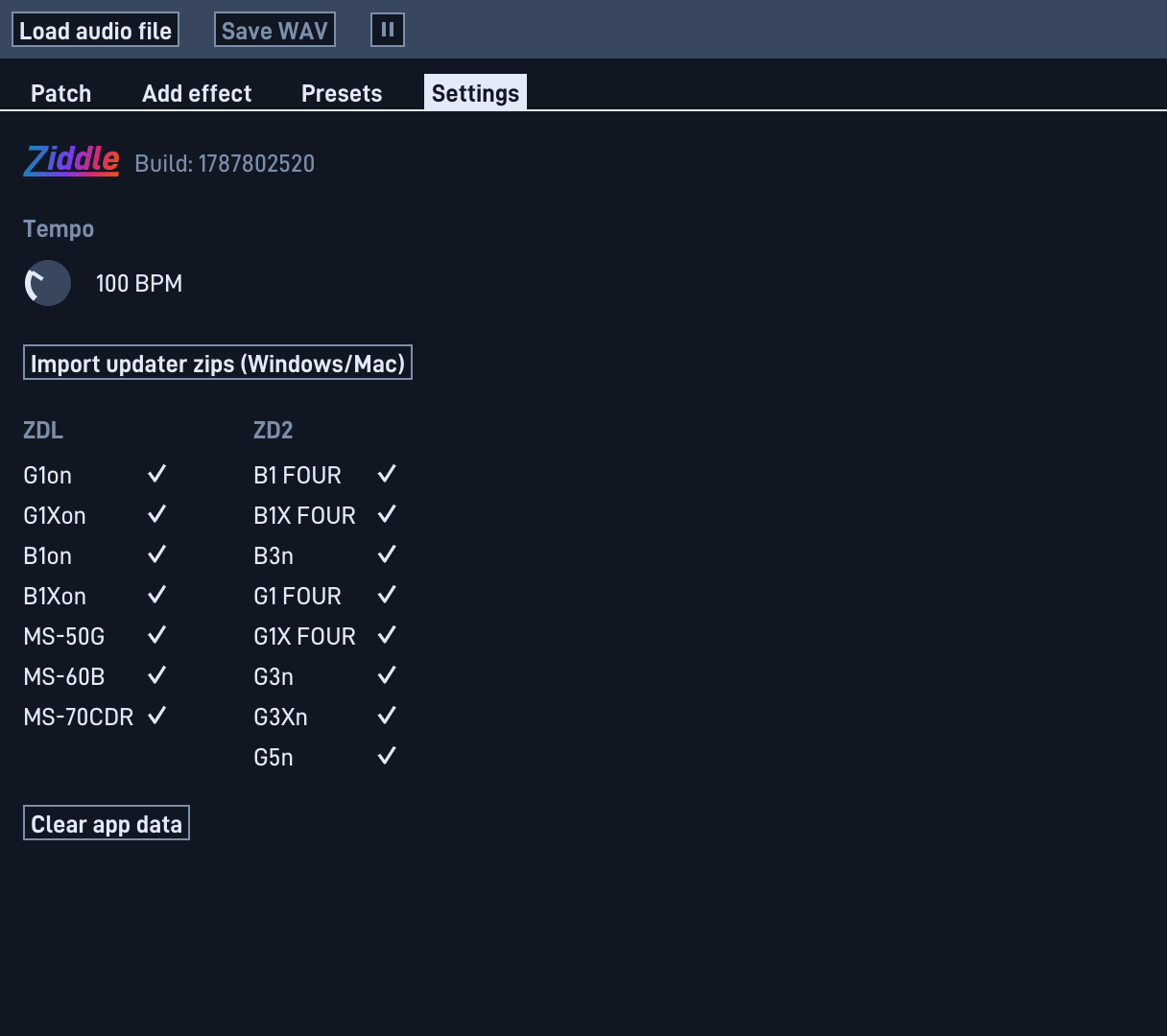
Task: Click the G3Xn device name
Action: pos(280,717)
